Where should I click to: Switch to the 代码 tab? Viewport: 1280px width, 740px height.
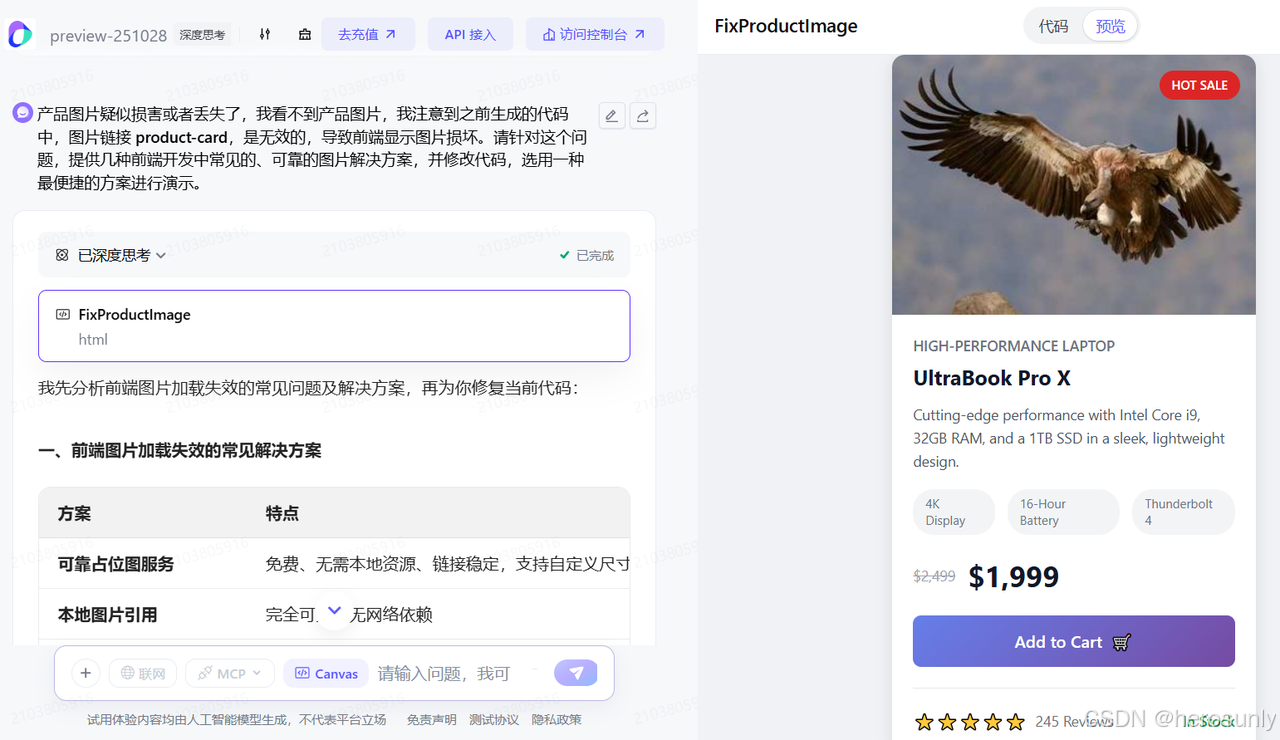1053,26
